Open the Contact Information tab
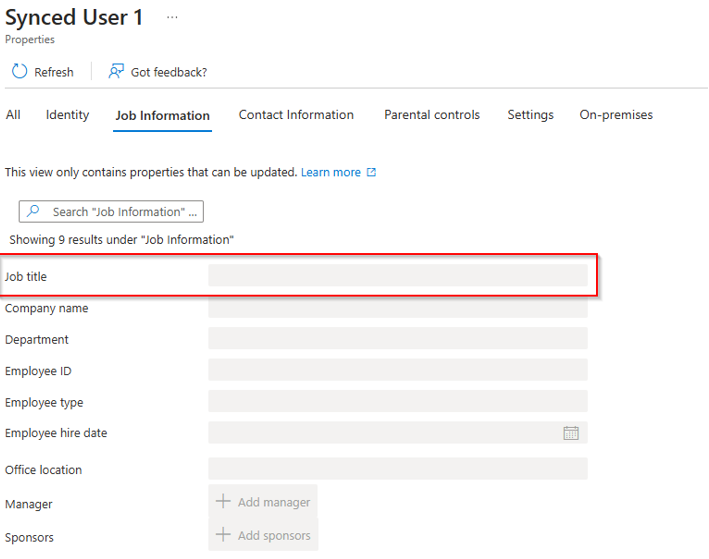709x559 pixels. coord(296,115)
